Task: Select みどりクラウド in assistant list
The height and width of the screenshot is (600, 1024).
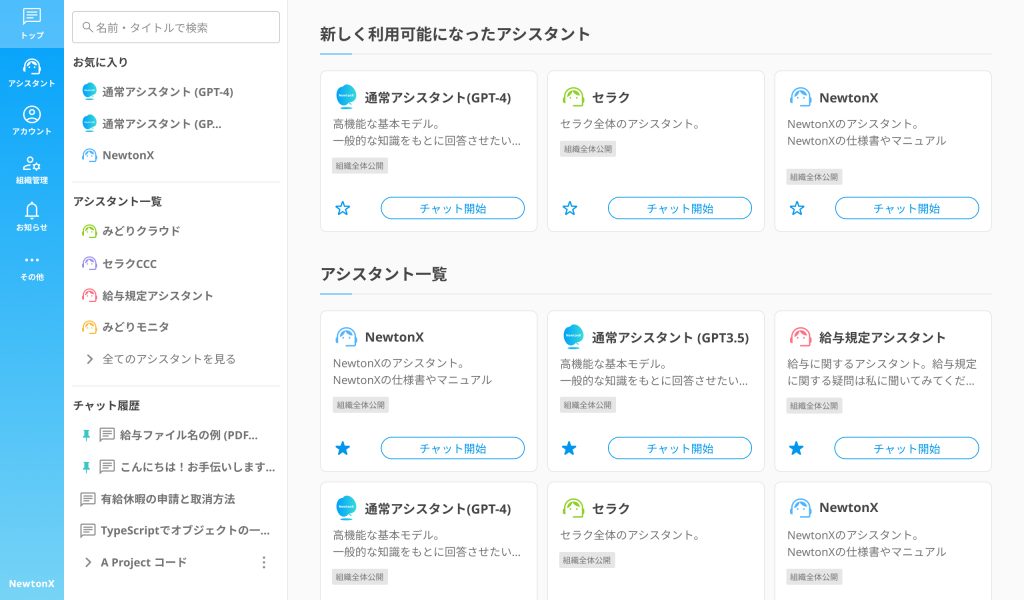Action: point(140,231)
